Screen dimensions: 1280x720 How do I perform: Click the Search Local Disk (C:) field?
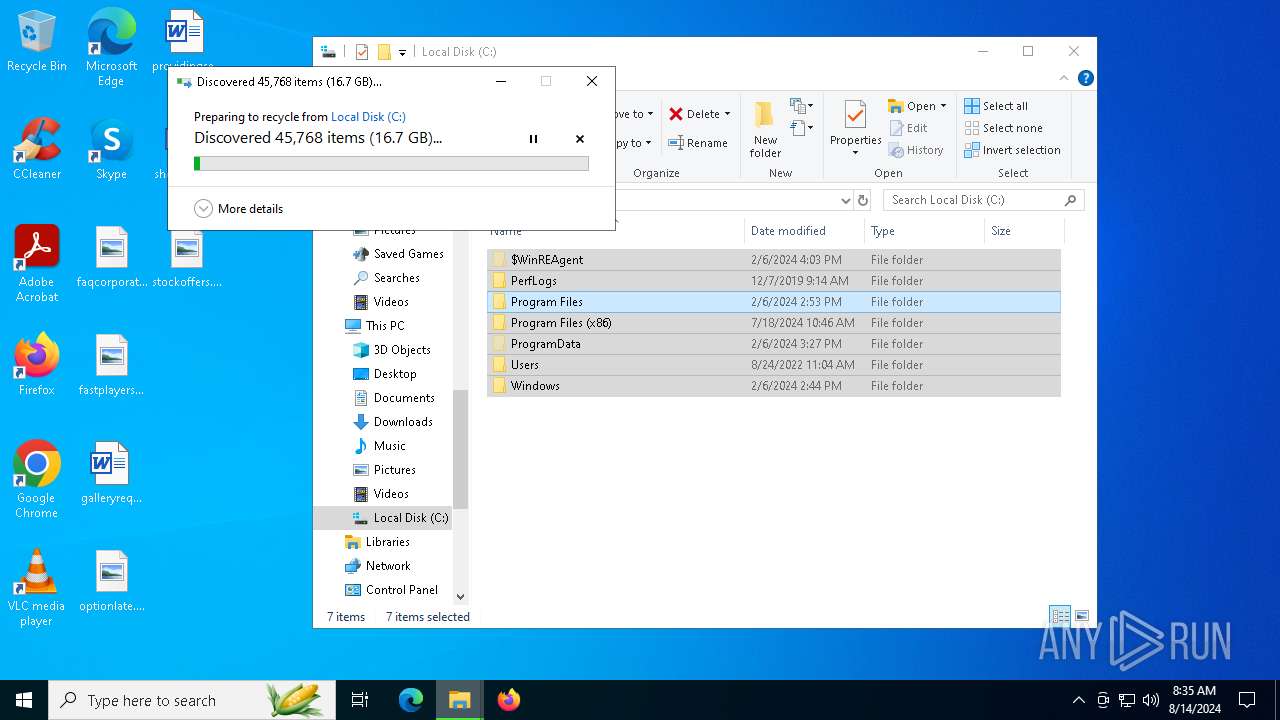(983, 200)
